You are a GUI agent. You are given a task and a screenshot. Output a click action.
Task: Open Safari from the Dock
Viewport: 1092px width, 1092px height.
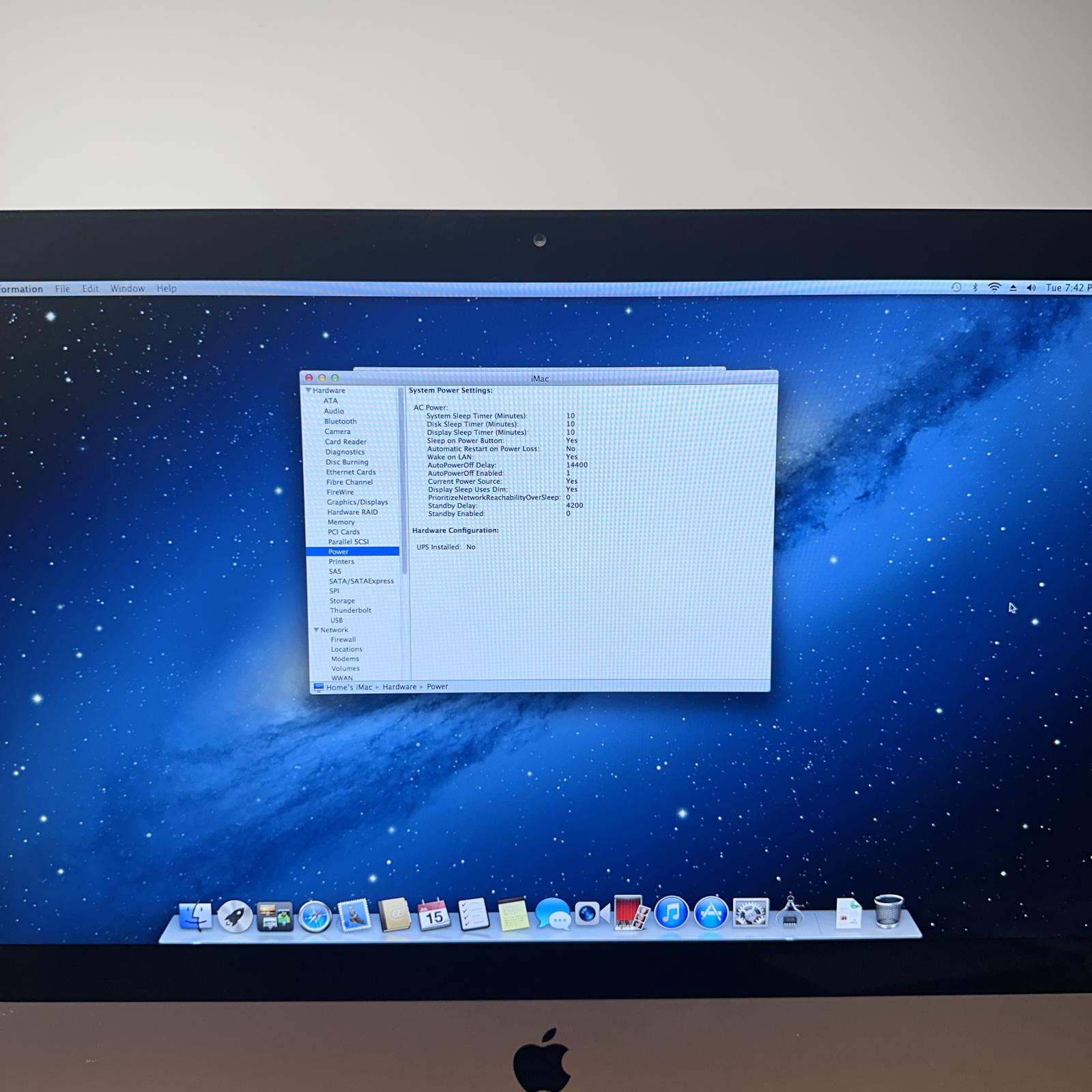[x=315, y=917]
